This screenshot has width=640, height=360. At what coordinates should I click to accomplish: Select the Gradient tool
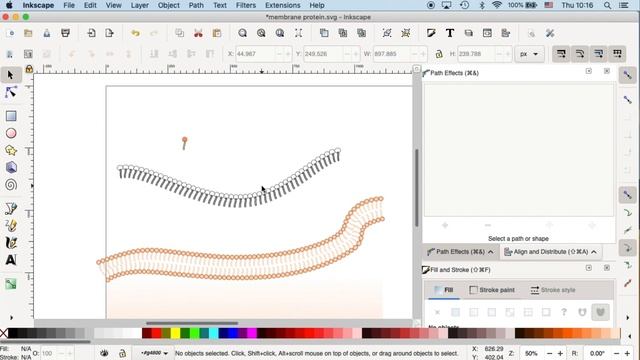[11, 284]
